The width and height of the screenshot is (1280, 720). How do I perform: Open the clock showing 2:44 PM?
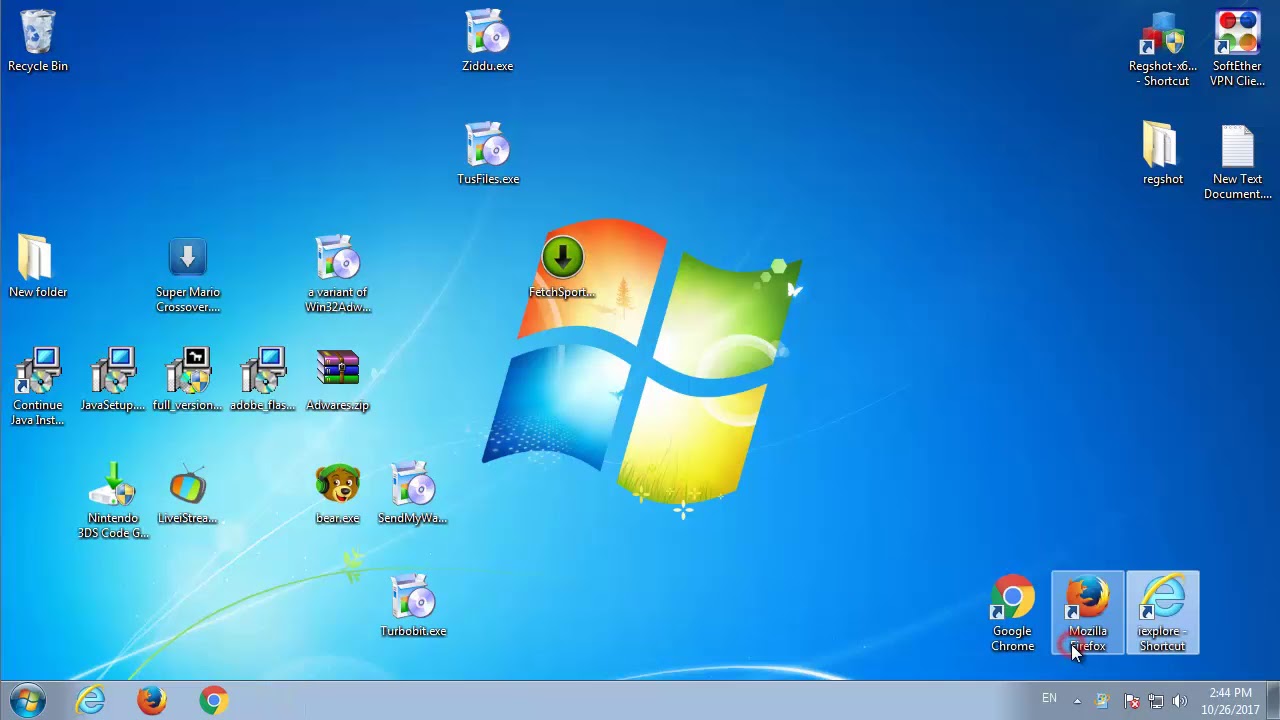(x=1230, y=701)
